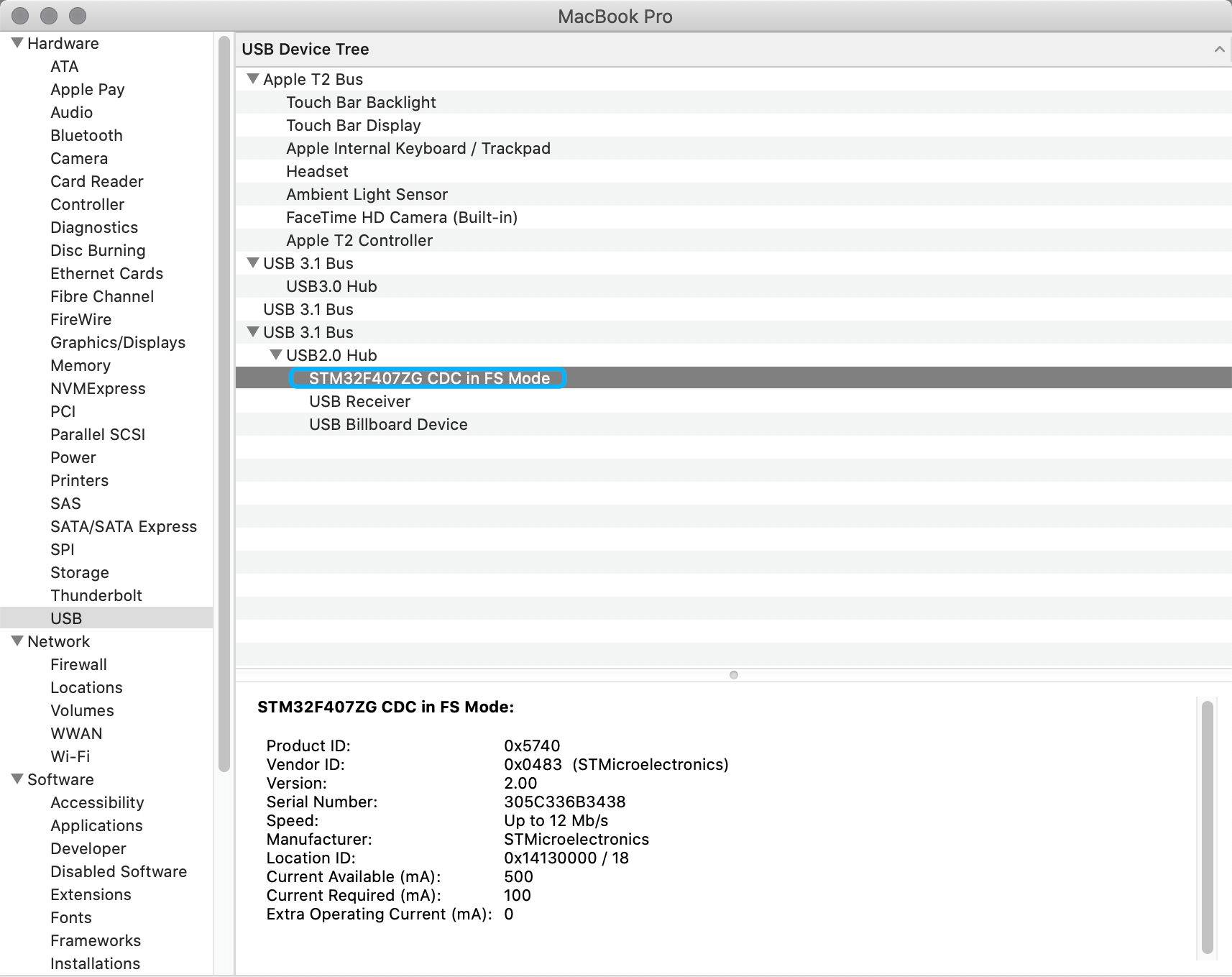The image size is (1232, 977).
Task: Select Parallel SCSI in the sidebar
Action: tap(98, 434)
